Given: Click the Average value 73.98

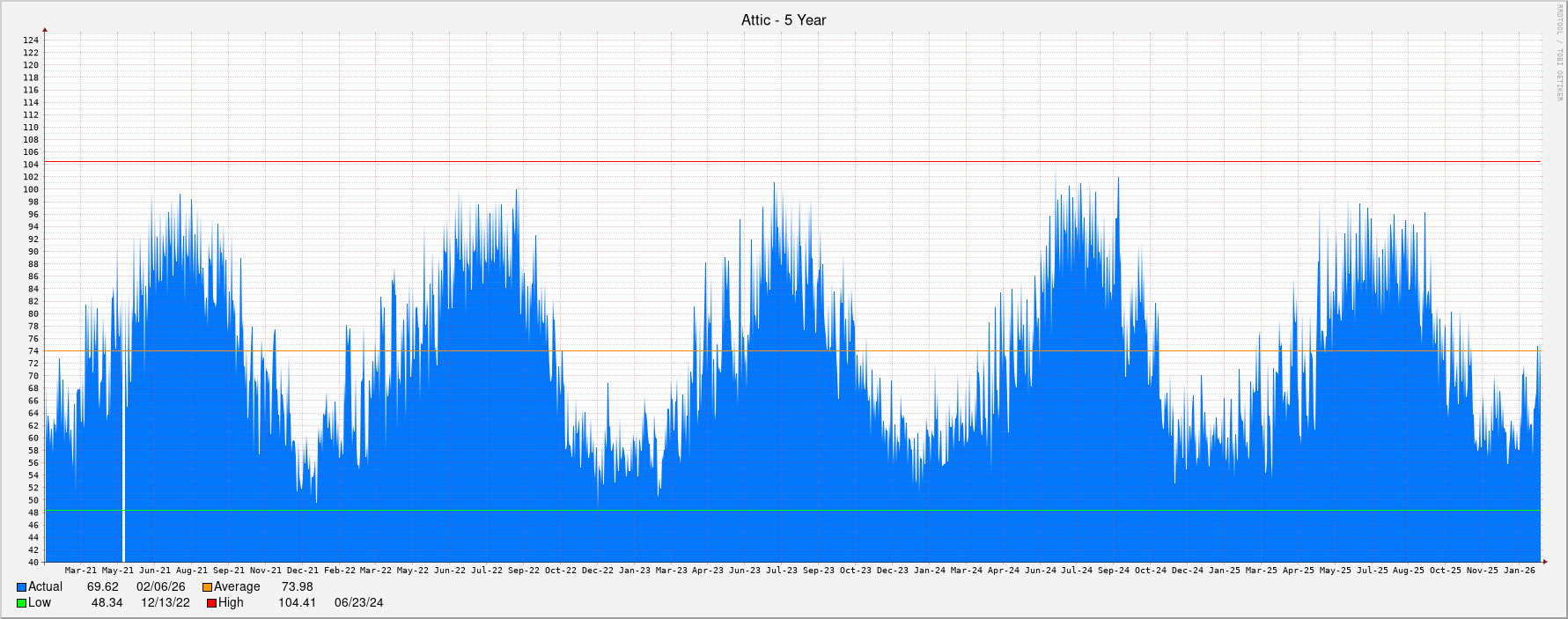Looking at the screenshot, I should (297, 587).
